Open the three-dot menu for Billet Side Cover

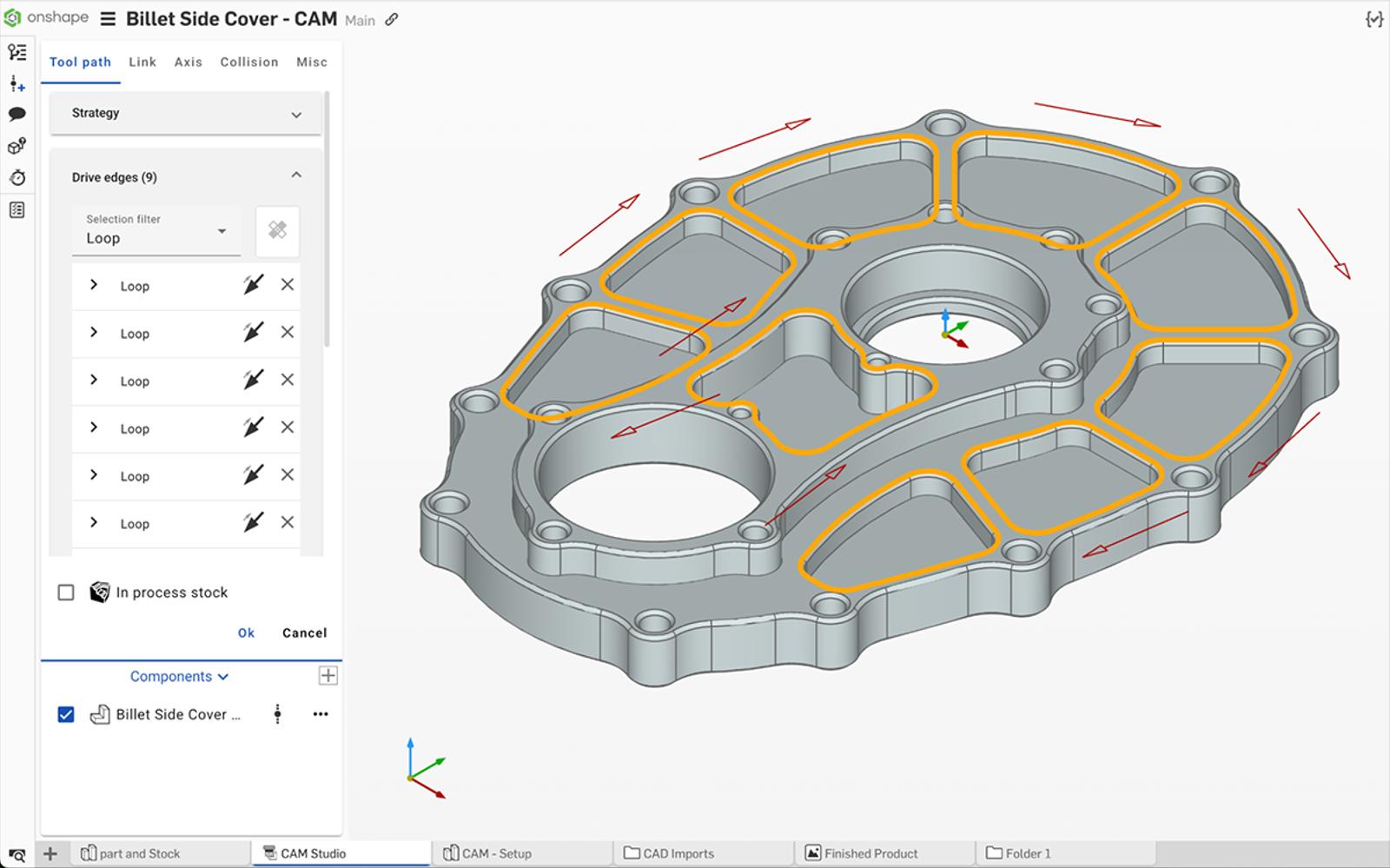point(321,714)
